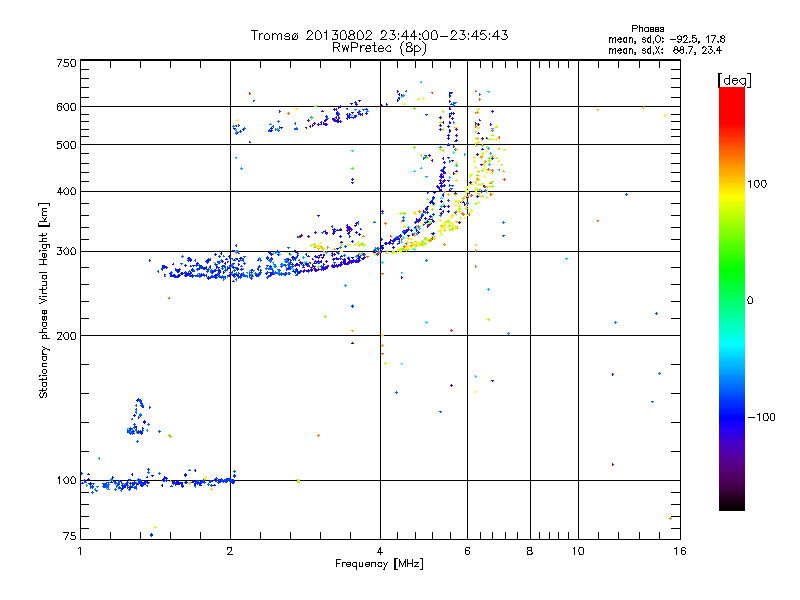Click the blue peak-shaped cluster near 130 km
This screenshot has height=600, width=800.
click(x=138, y=418)
